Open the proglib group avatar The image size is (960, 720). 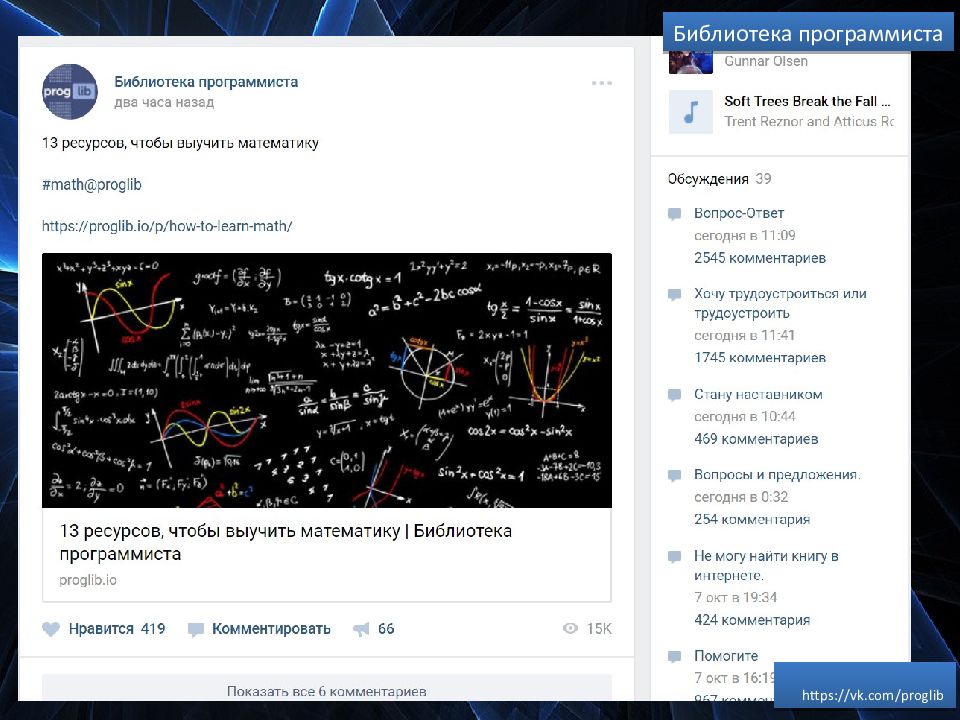coord(70,91)
